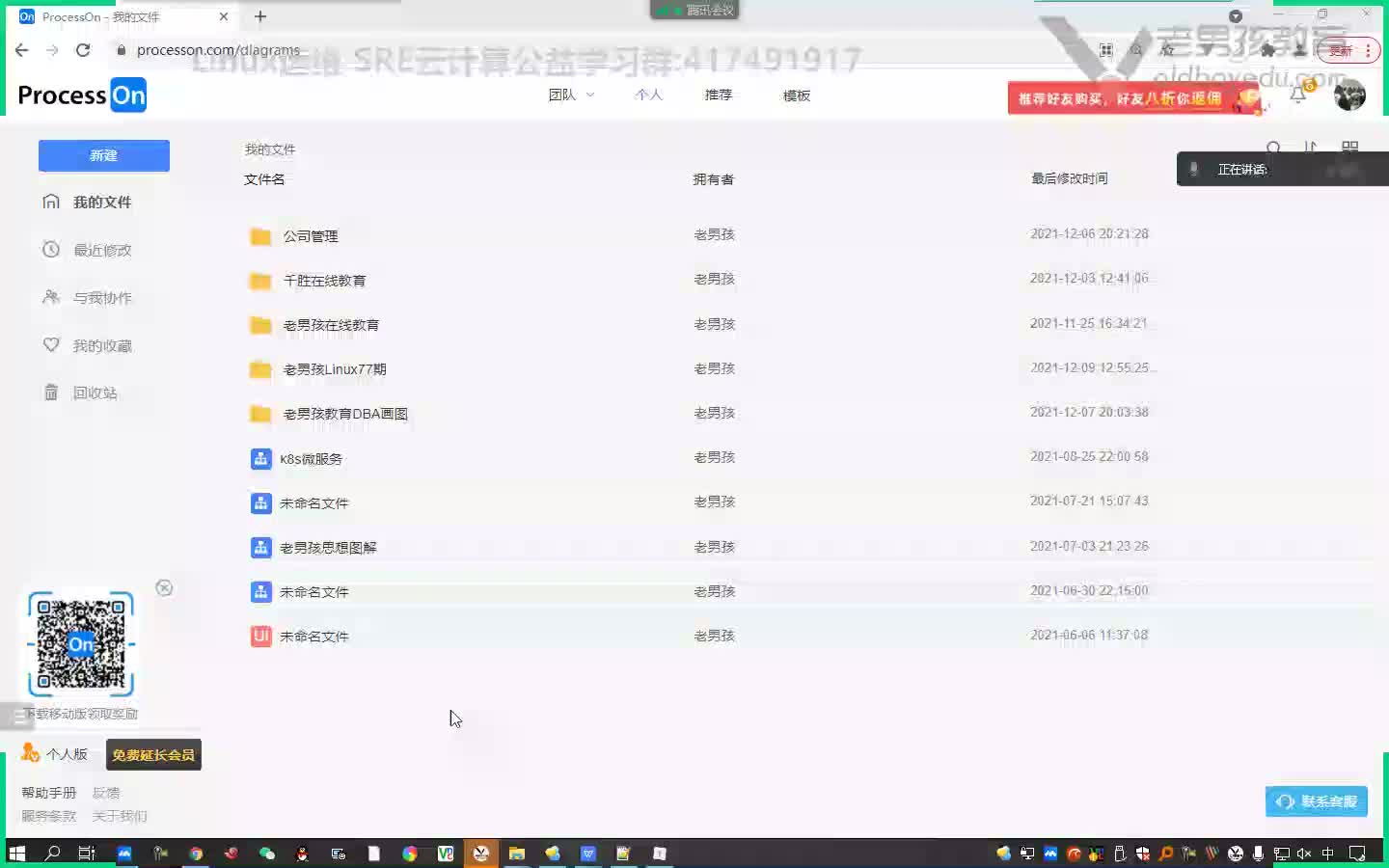The image size is (1389, 868).
Task: Click the folder icon of 公司管理
Action: pyautogui.click(x=260, y=236)
